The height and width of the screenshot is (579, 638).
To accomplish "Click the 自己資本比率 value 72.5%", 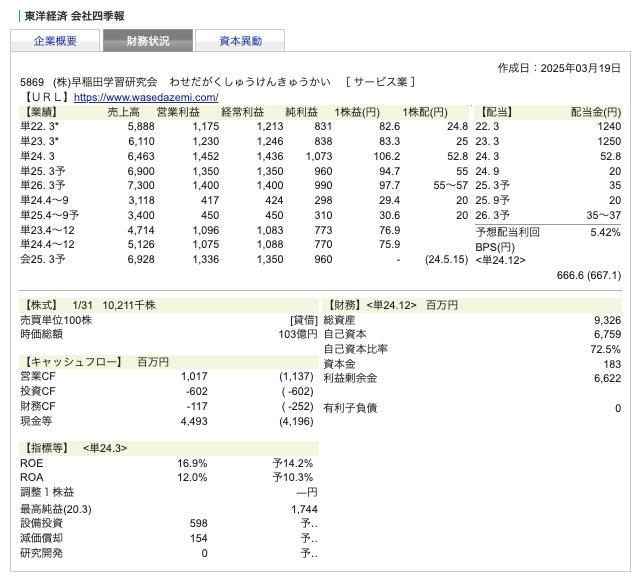I will point(605,349).
